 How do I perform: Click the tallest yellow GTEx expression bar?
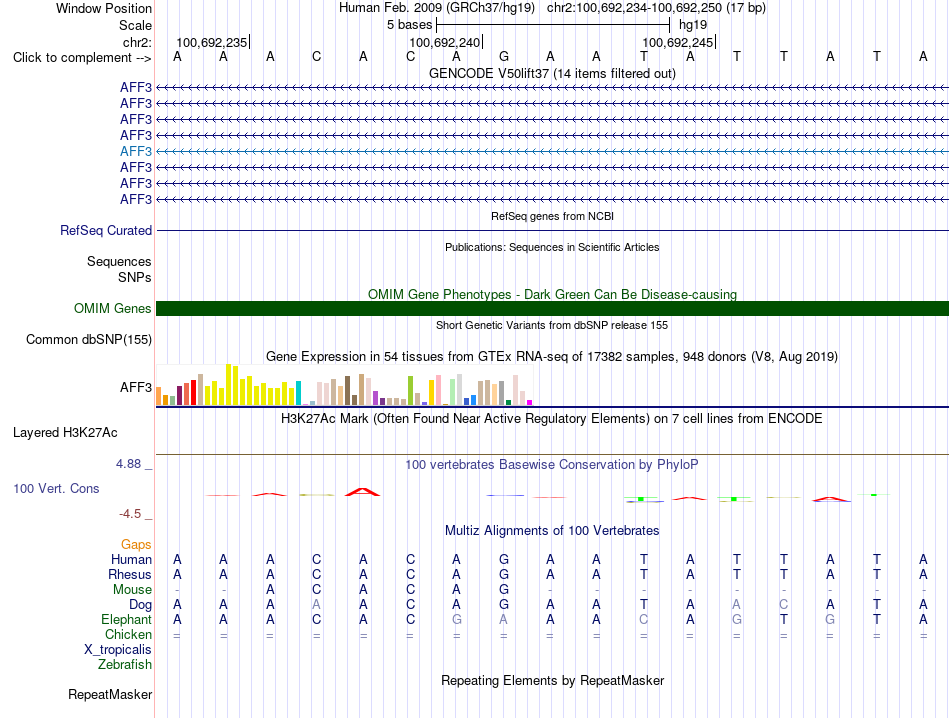pyautogui.click(x=228, y=384)
